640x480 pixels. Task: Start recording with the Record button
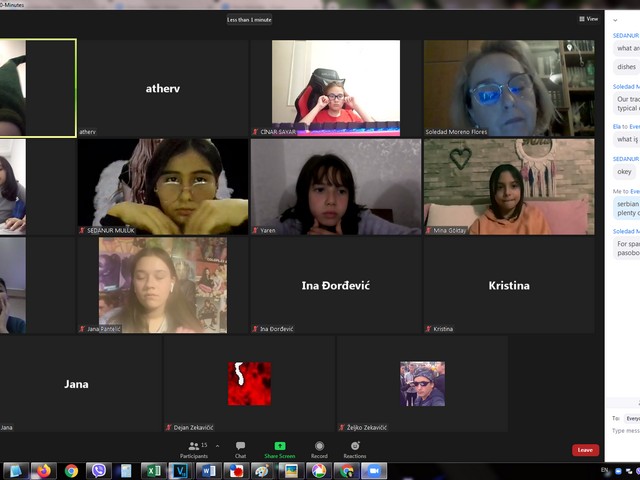pyautogui.click(x=319, y=450)
